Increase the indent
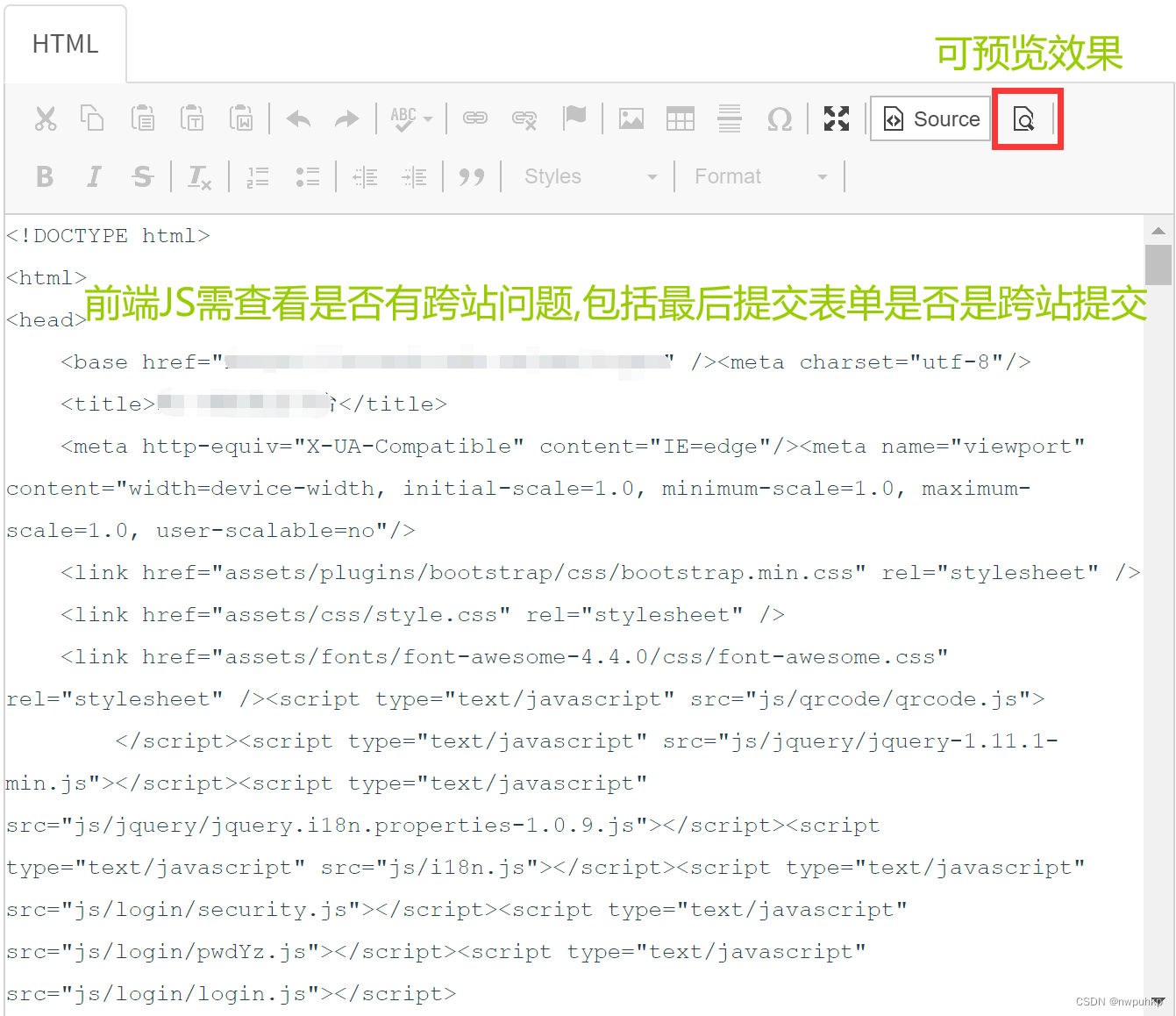The height and width of the screenshot is (1016, 1176). [414, 177]
